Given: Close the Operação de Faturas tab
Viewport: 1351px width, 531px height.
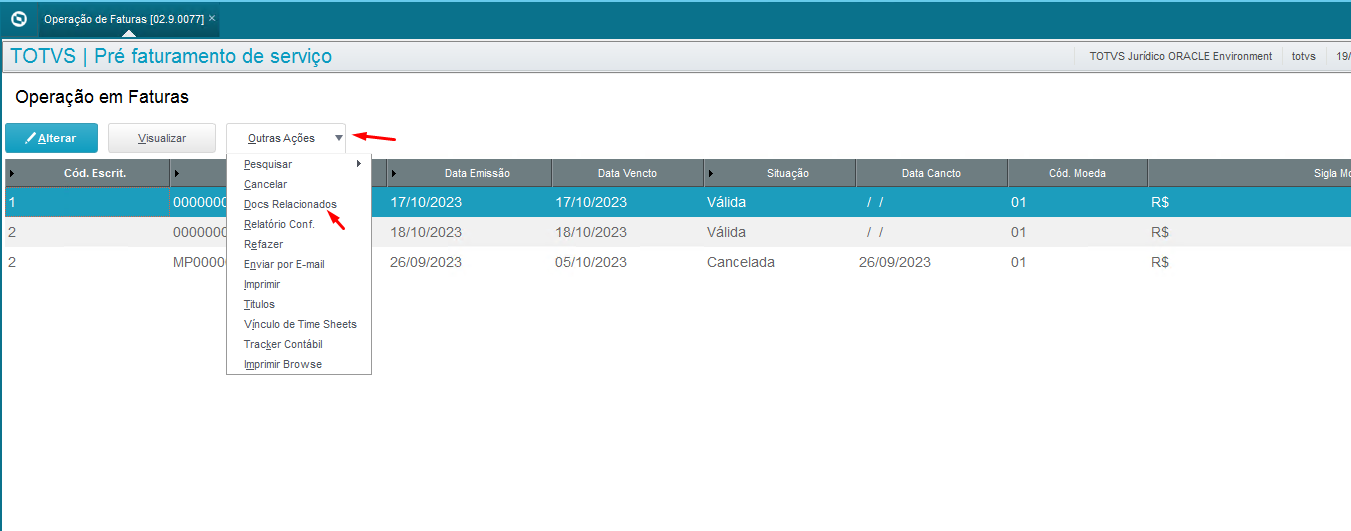Looking at the screenshot, I should point(212,18).
